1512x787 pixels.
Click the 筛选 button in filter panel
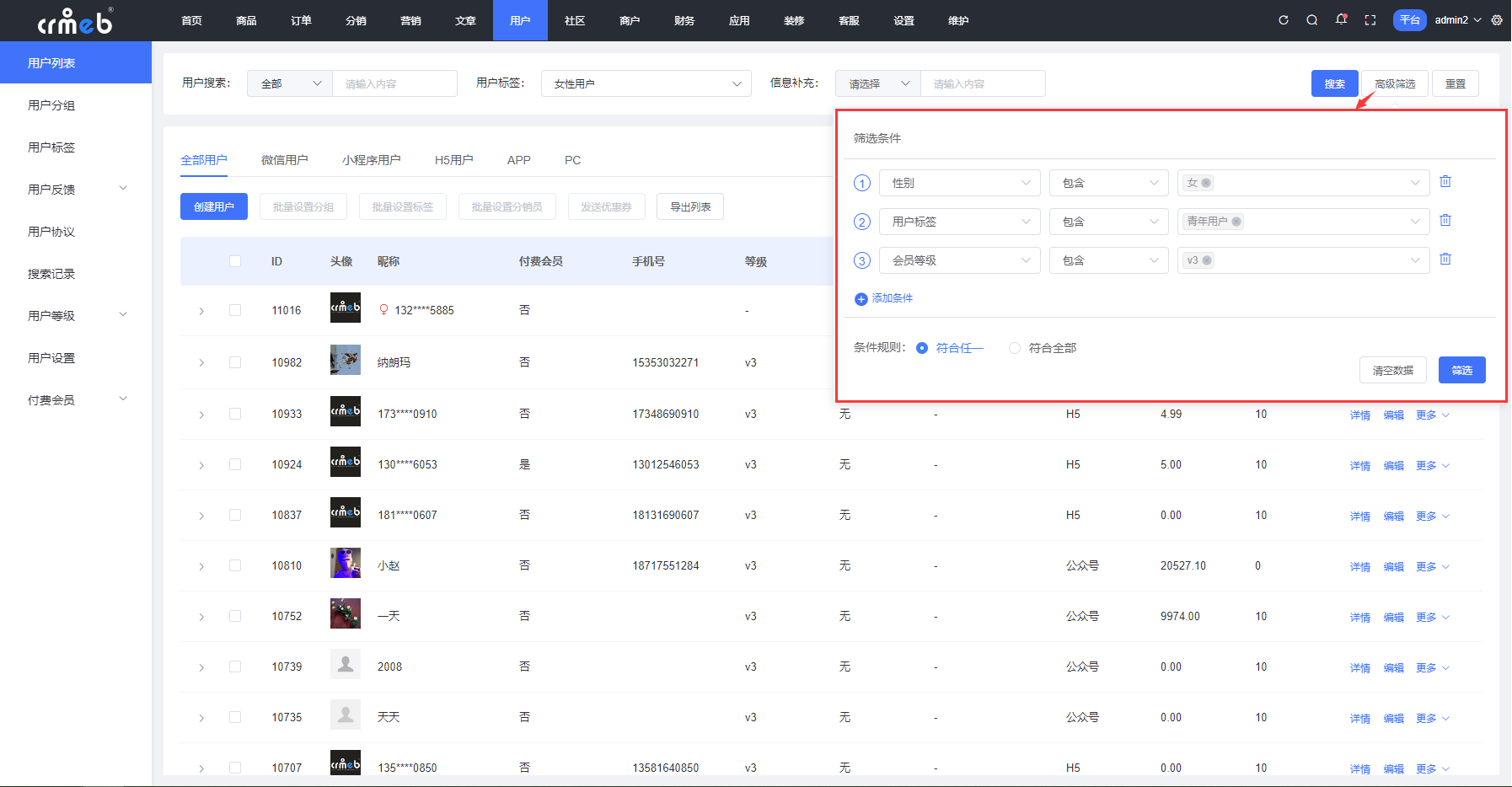point(1462,370)
